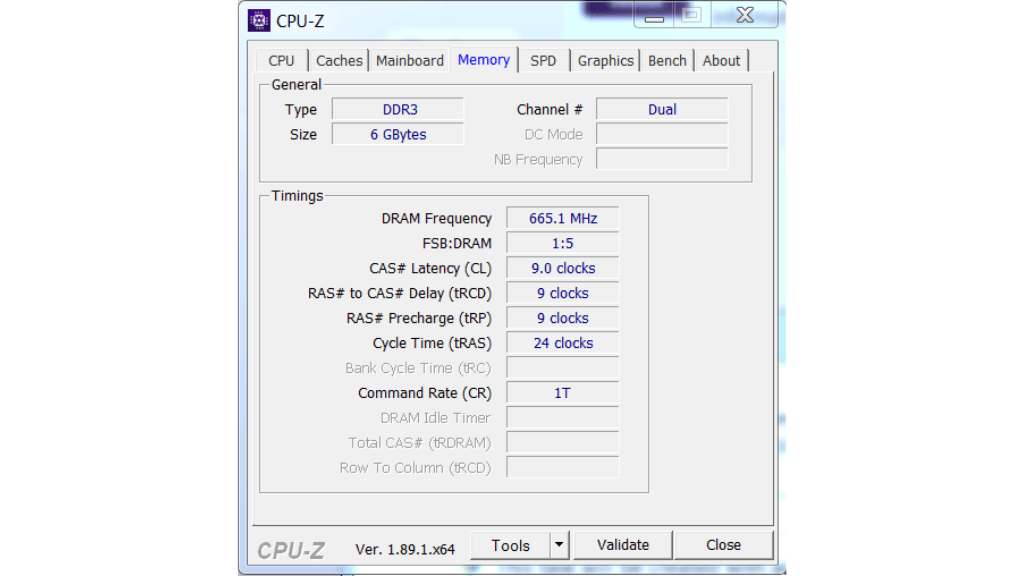Select the Command Rate field showing 1T
The height and width of the screenshot is (576, 1024).
562,393
